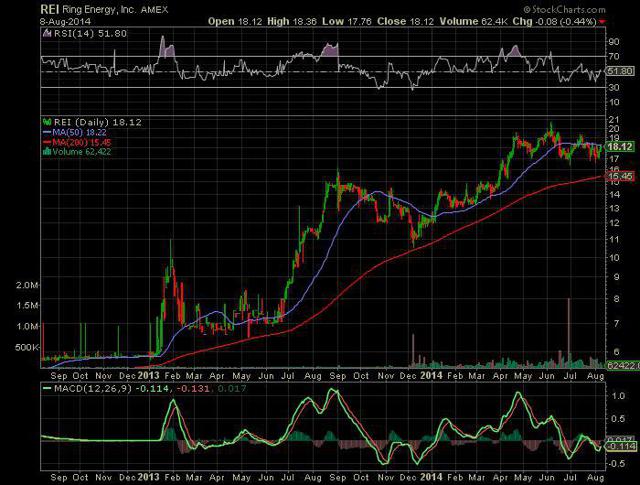Click the Volume 62.4K header value
640x485 pixels.
tap(473, 21)
